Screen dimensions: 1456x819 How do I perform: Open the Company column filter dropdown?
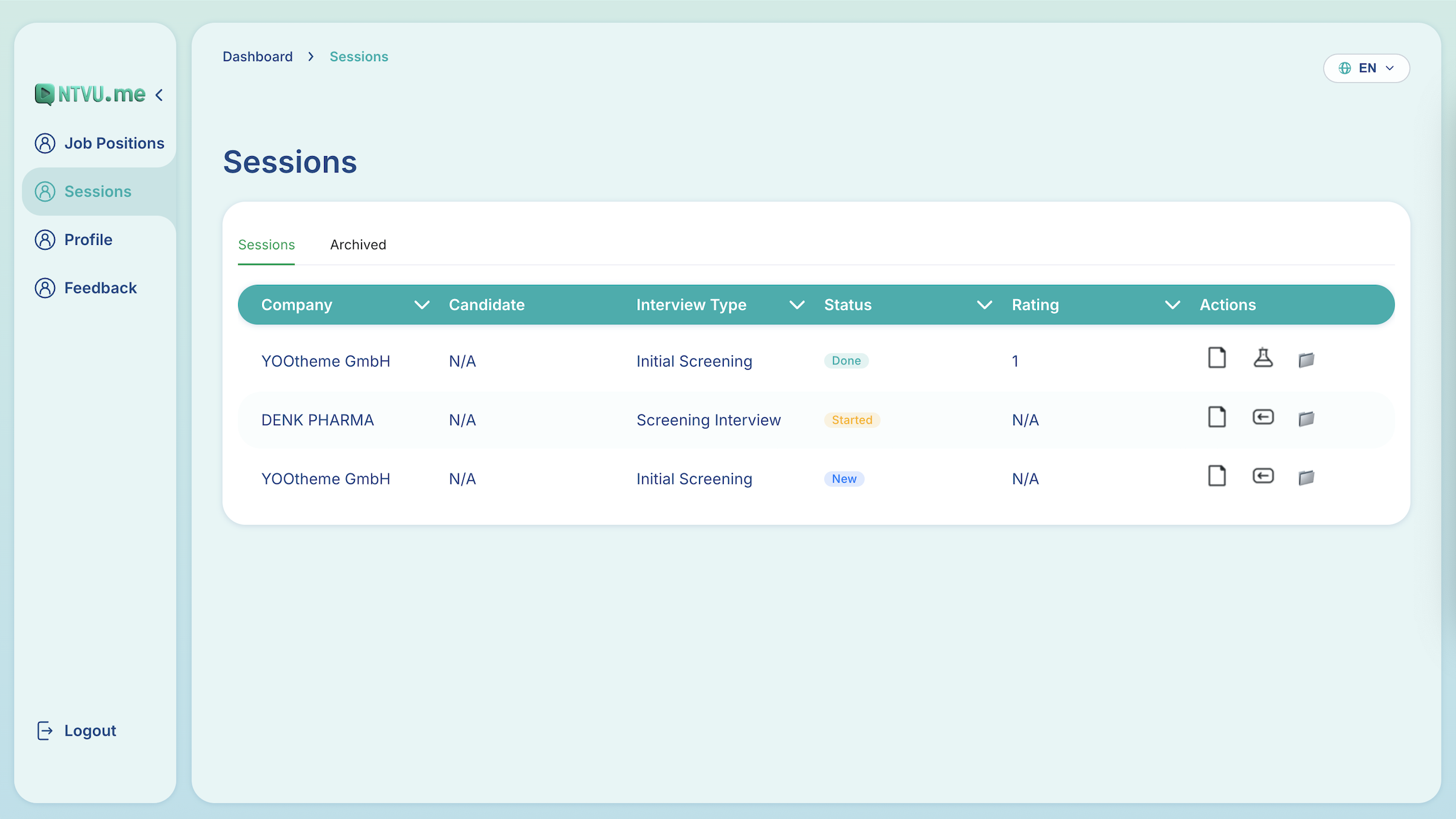[x=422, y=305]
